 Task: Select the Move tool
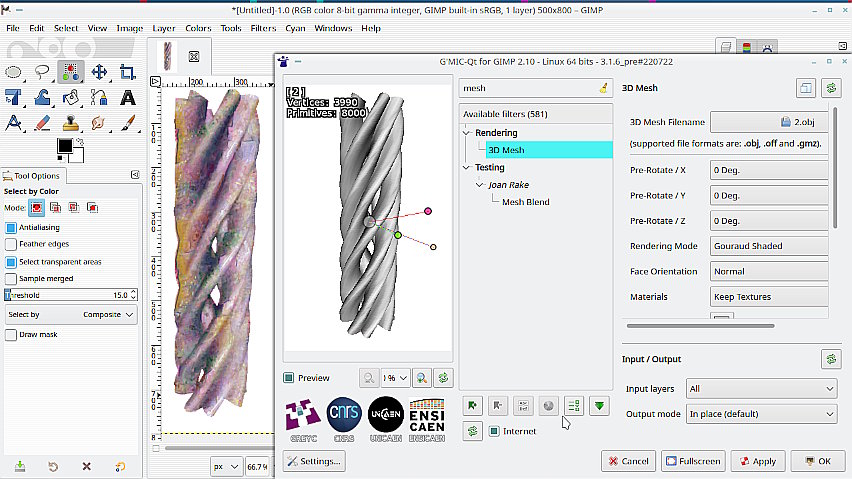pyautogui.click(x=99, y=72)
